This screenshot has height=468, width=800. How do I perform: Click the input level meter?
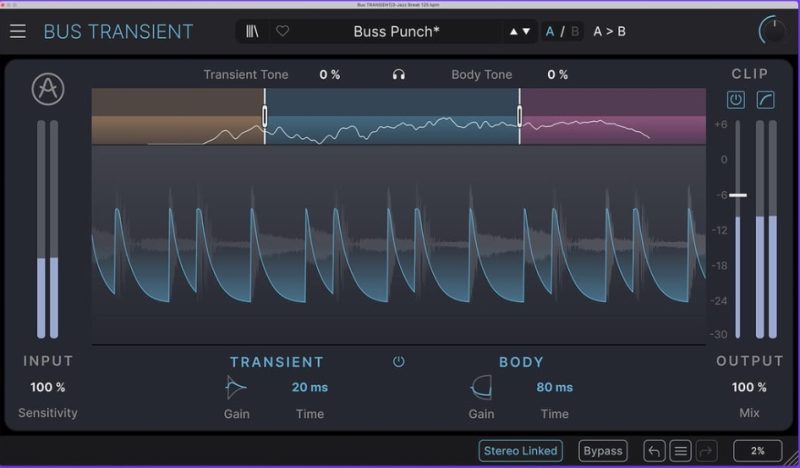[47, 229]
